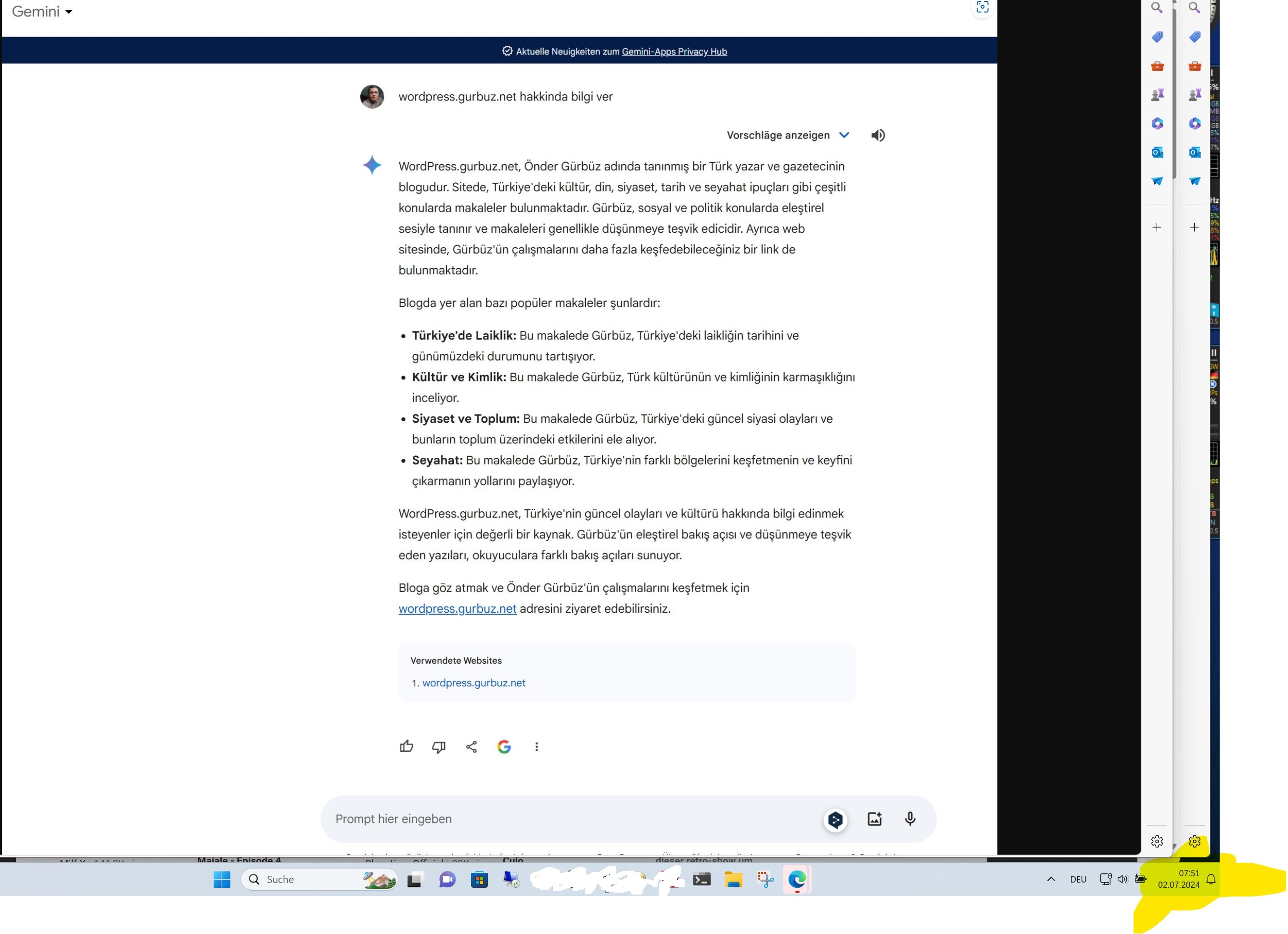The image size is (1288, 934).
Task: Give the Gemini response a thumbs up
Action: (406, 746)
